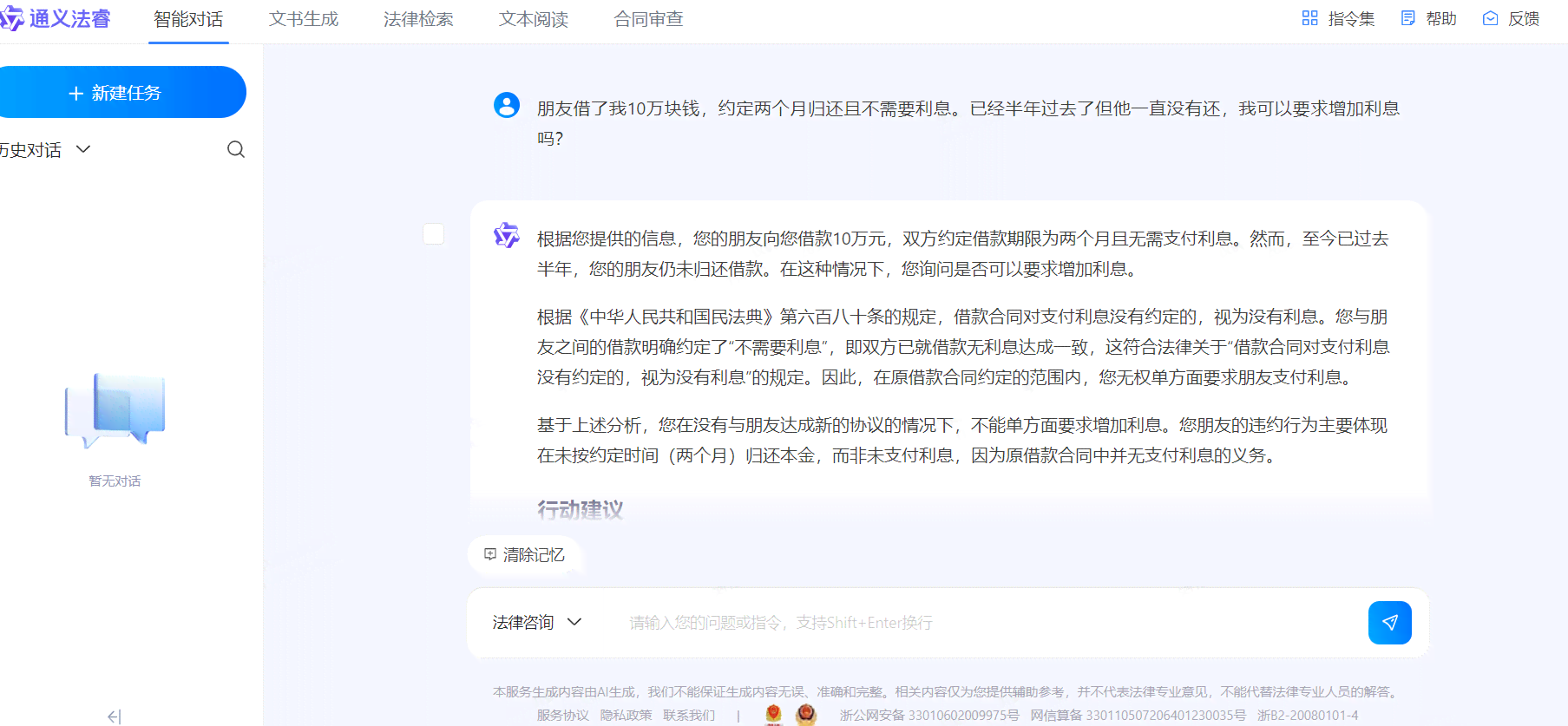Focus the question input field

point(989,623)
